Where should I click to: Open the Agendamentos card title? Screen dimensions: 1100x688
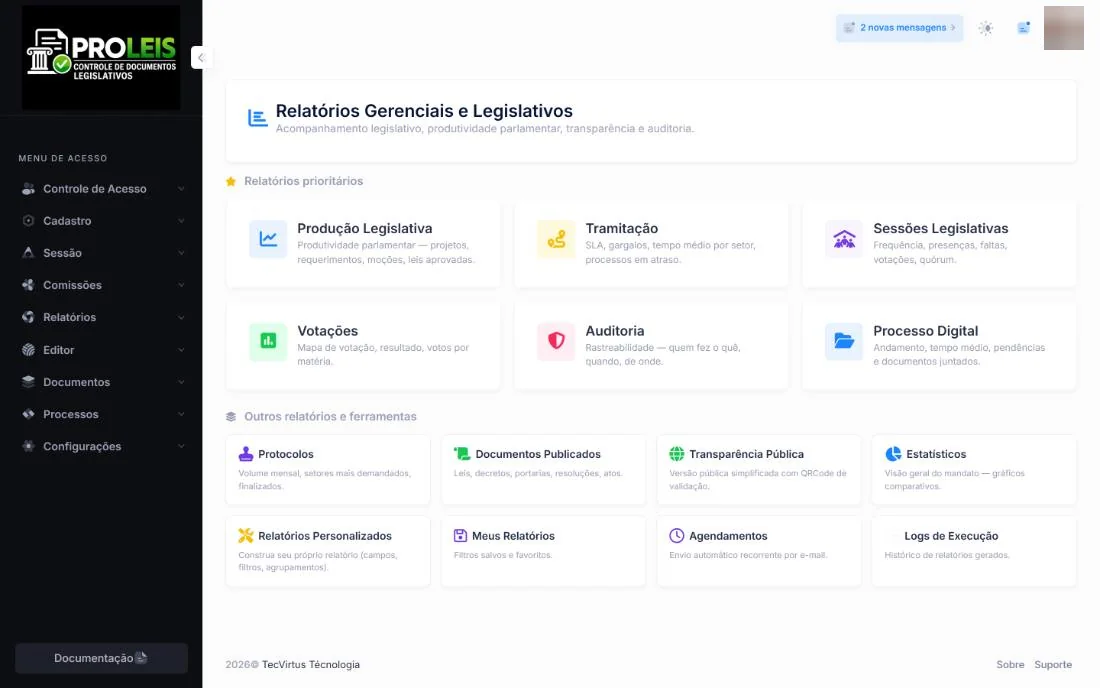click(x=728, y=536)
